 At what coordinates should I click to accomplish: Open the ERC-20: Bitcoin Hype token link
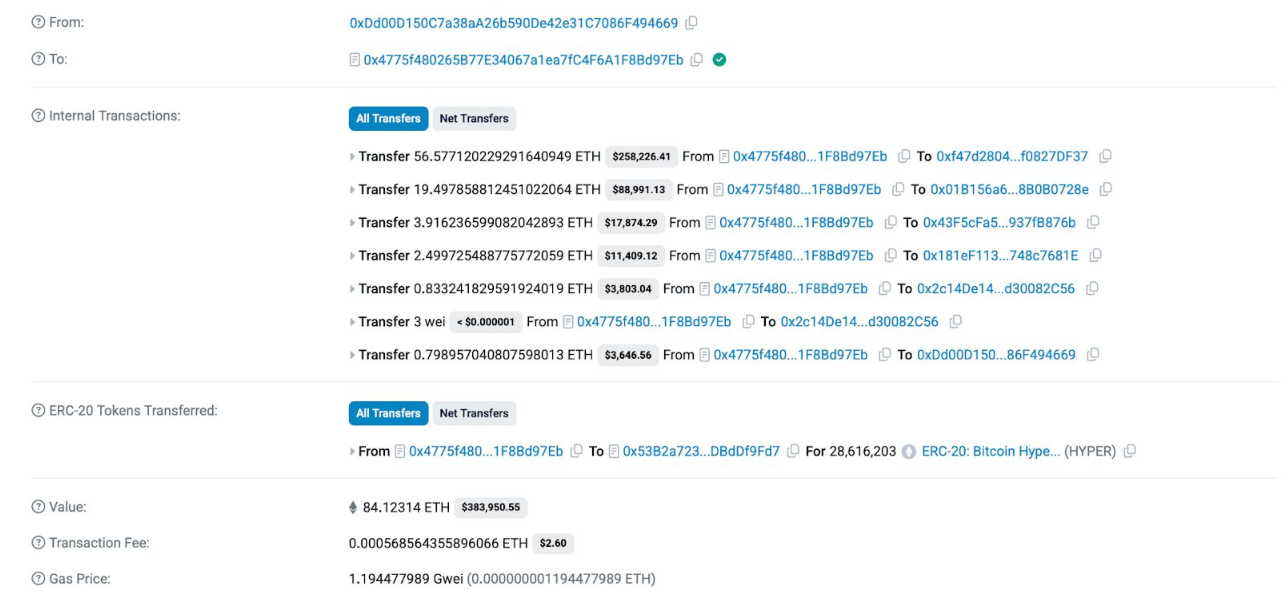pyautogui.click(x=991, y=452)
